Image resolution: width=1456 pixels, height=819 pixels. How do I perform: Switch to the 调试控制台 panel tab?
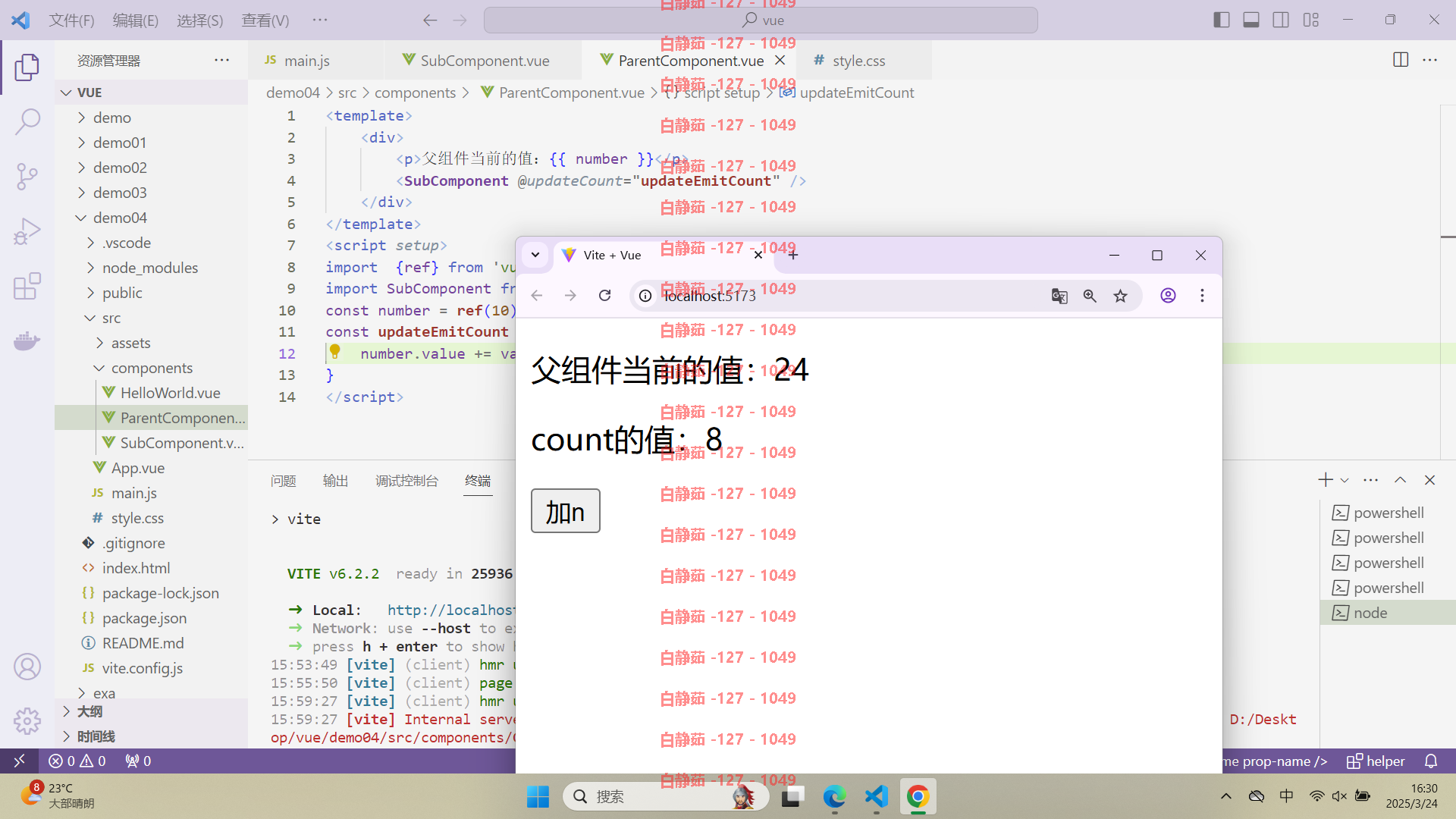(x=406, y=481)
